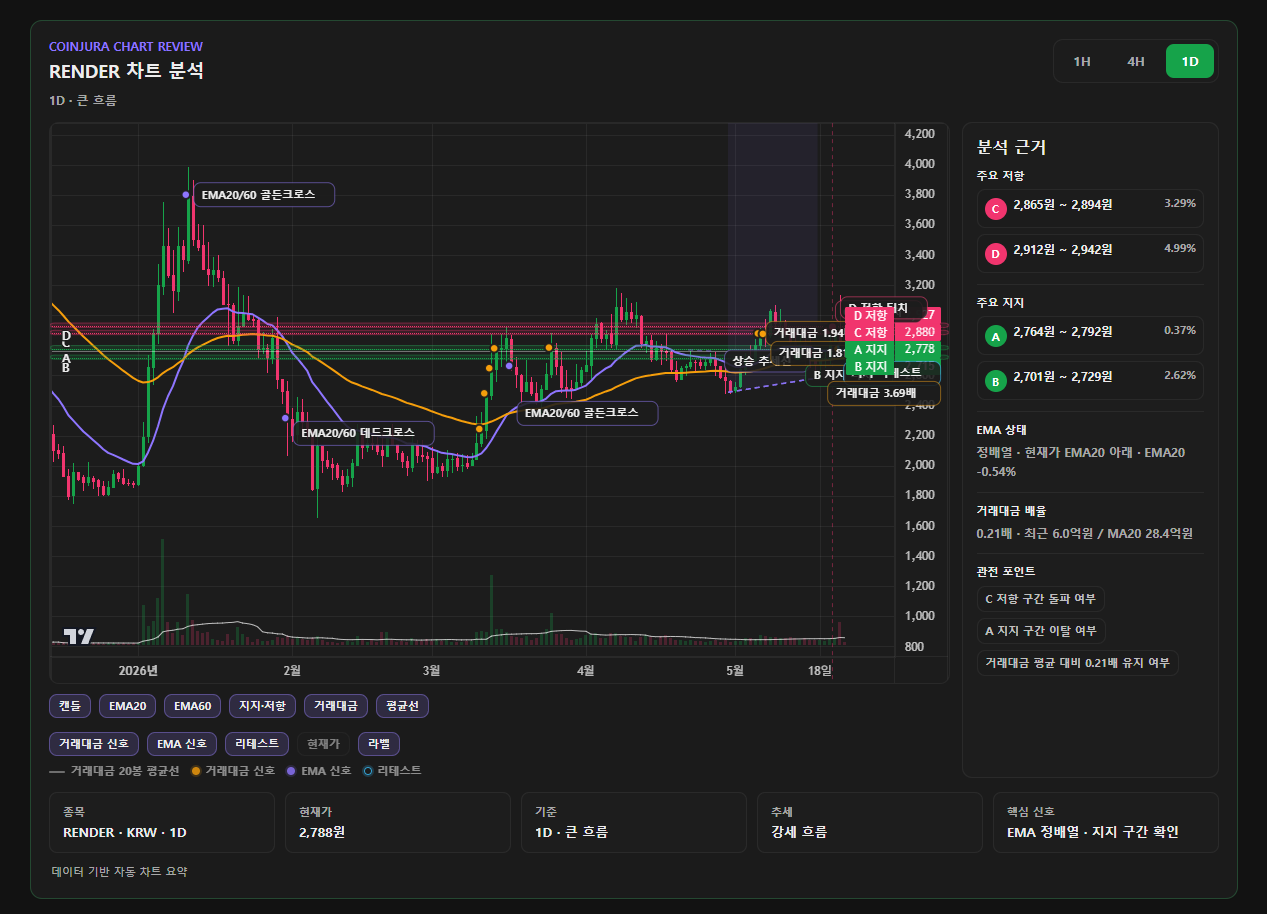1267x914 pixels.
Task: Click the 2월 date label on time axis
Action: 292,670
